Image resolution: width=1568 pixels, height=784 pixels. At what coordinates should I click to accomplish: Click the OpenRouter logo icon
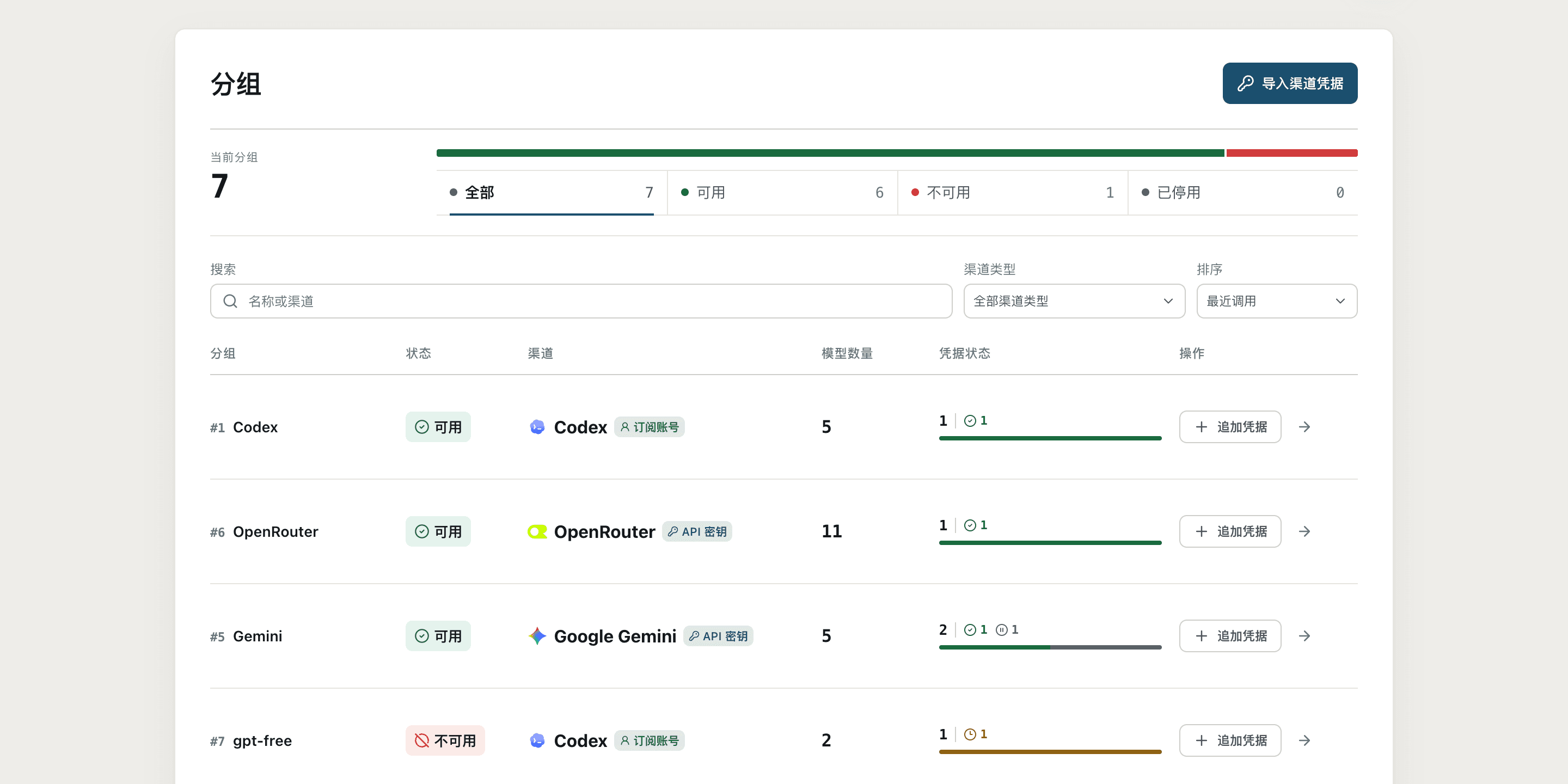pos(537,531)
